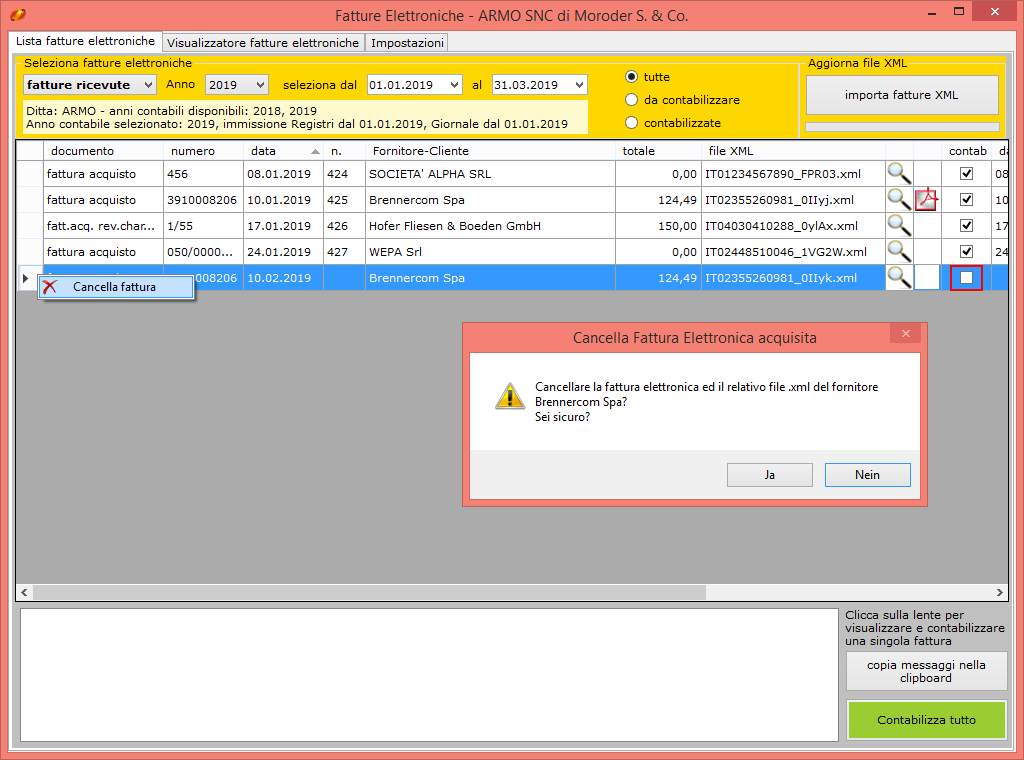This screenshot has height=760, width=1024.
Task: Click the horizontal scrollbar right arrow
Action: [999, 592]
